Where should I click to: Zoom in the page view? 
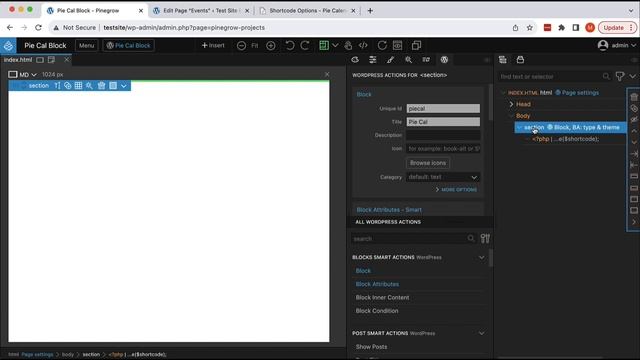(271, 45)
